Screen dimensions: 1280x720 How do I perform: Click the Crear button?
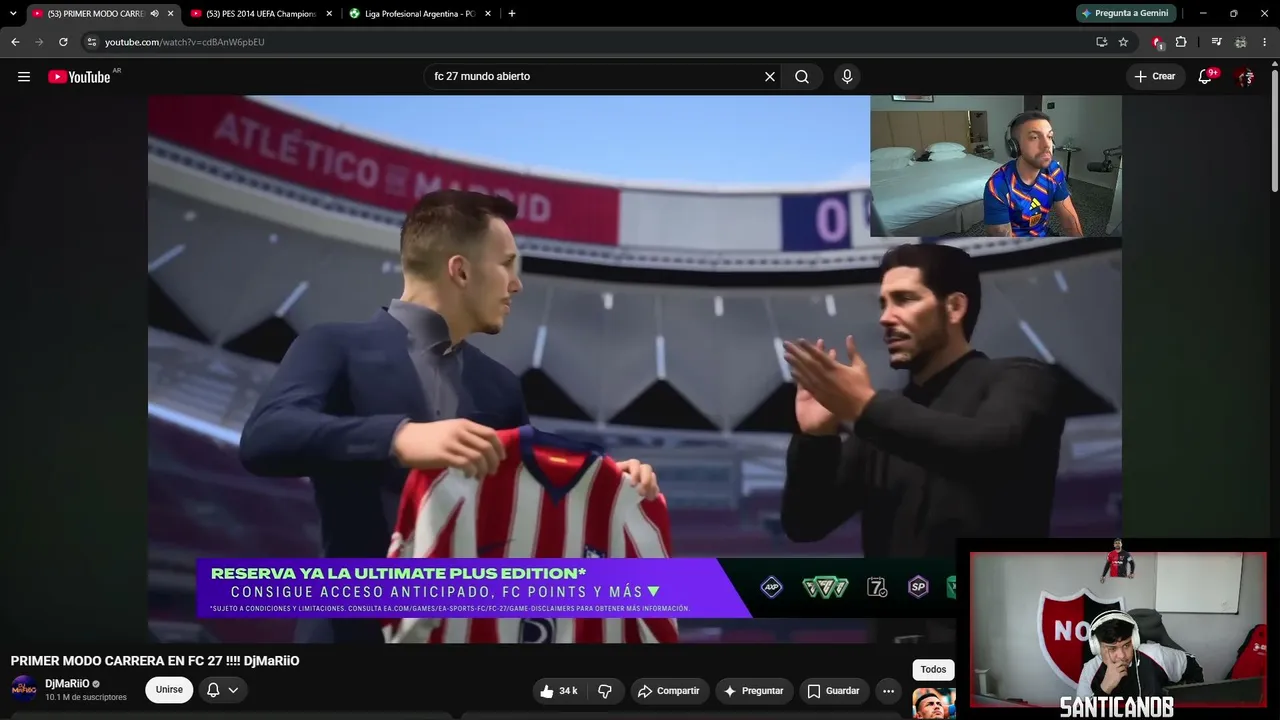pos(1155,77)
